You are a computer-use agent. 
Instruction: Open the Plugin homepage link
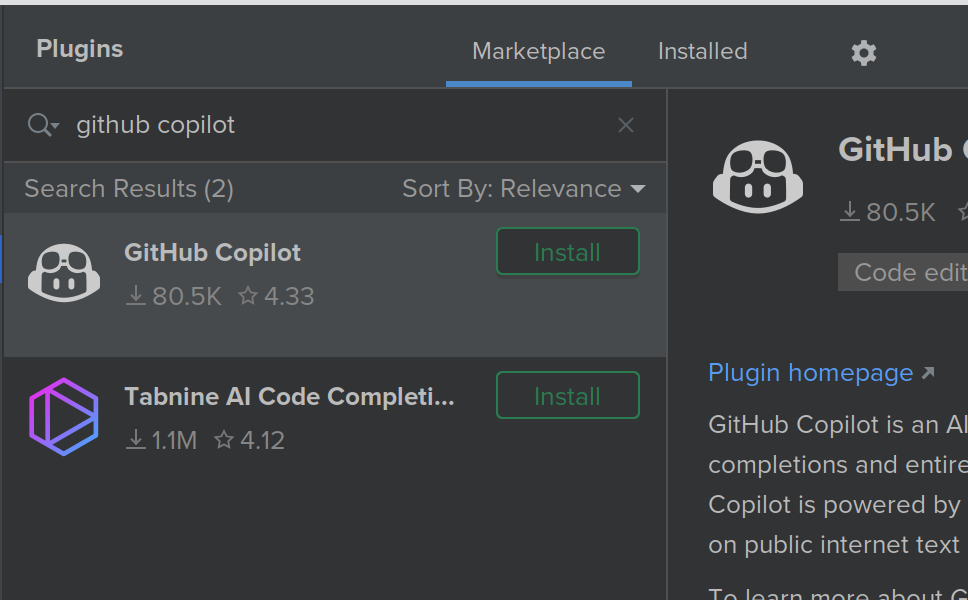pos(812,372)
